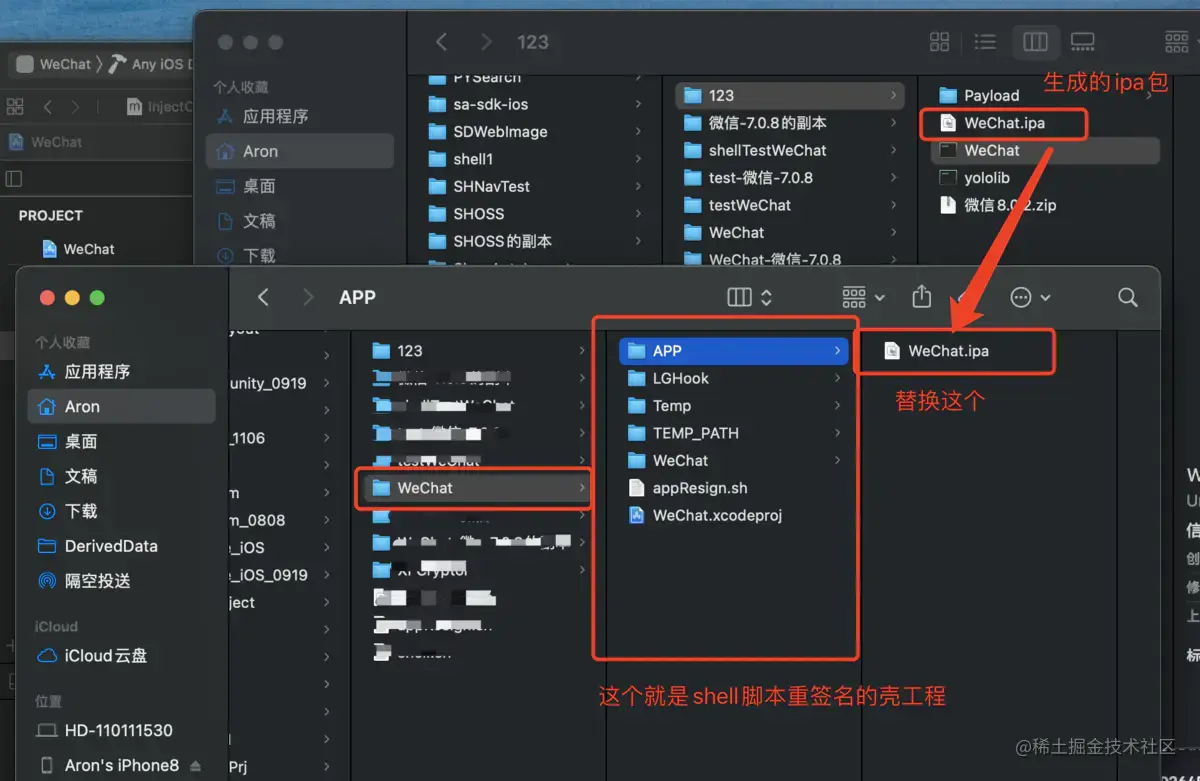This screenshot has height=781, width=1200.
Task: Open 隔空投送 AirDrop in front sidebar
Action: [121, 581]
